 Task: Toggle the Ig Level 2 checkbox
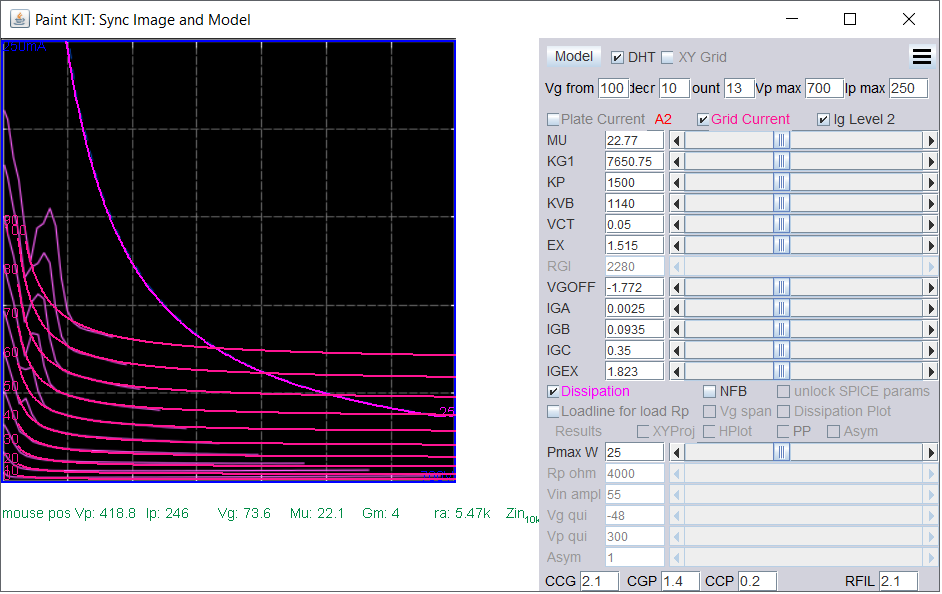[824, 120]
